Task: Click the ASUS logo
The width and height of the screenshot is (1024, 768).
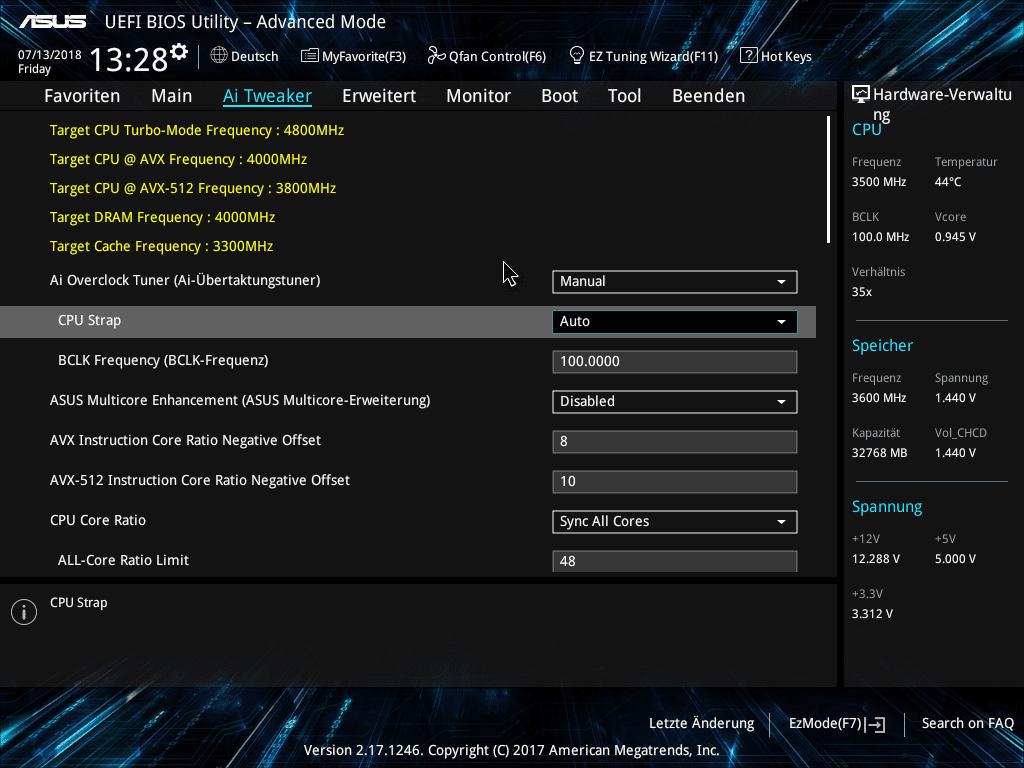Action: [52, 22]
